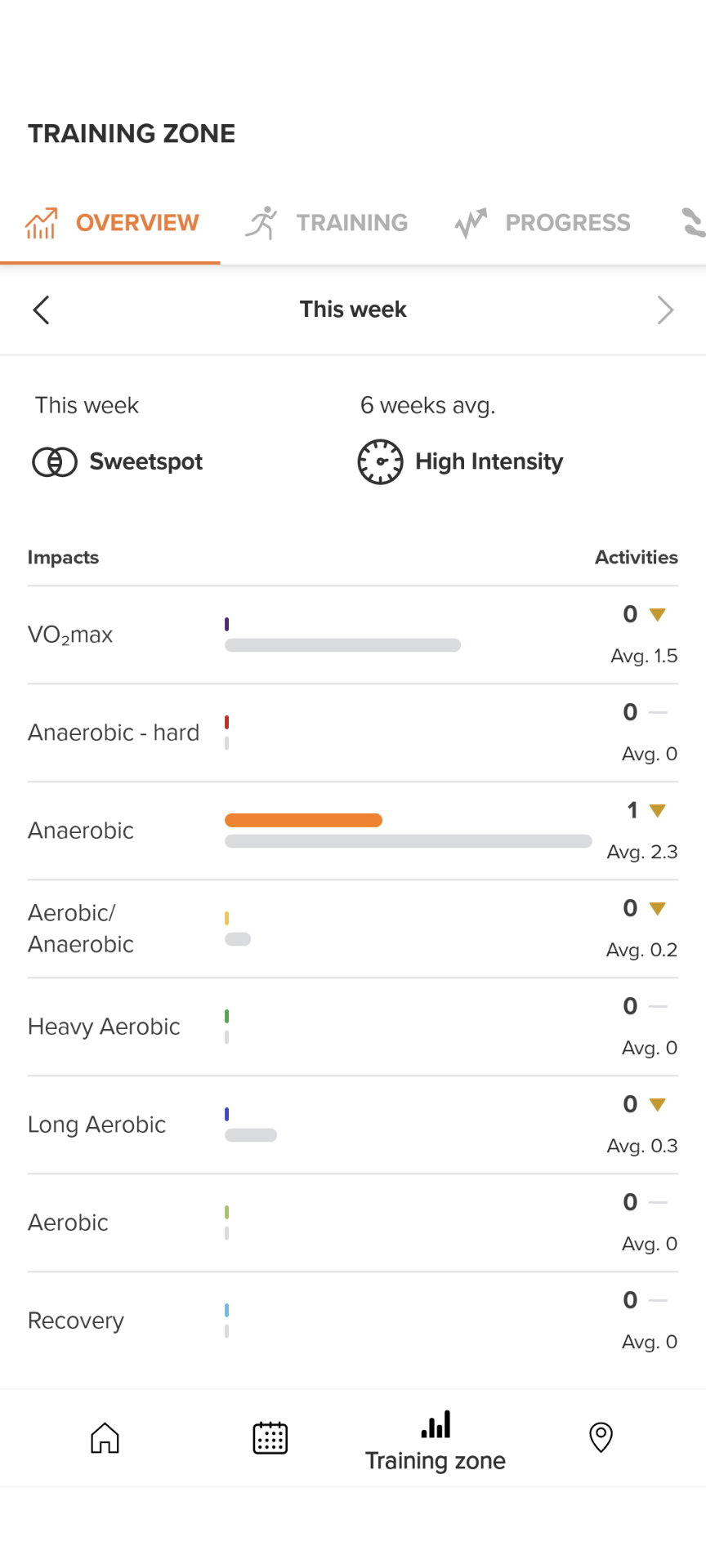The image size is (706, 1568).
Task: Open the calendar icon in bottom bar
Action: [270, 1437]
